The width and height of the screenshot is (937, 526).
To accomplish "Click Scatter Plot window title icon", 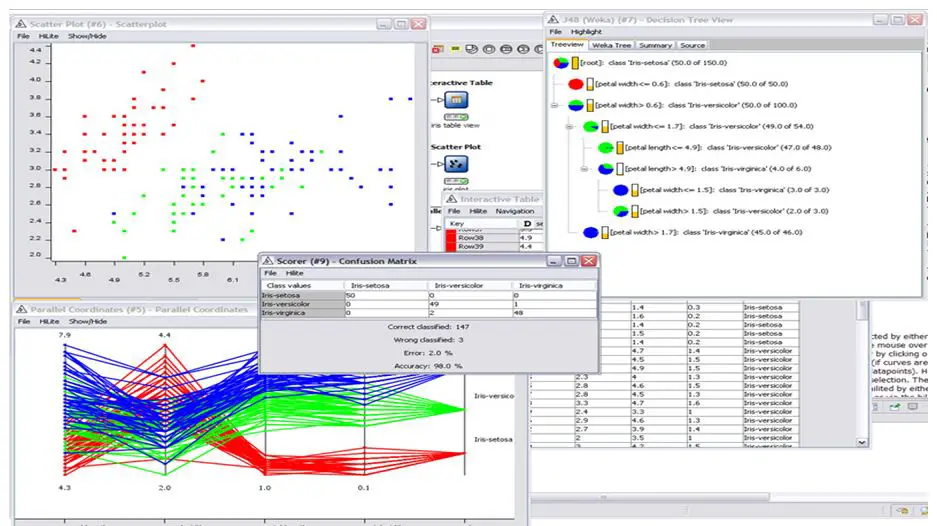I will [x=21, y=24].
